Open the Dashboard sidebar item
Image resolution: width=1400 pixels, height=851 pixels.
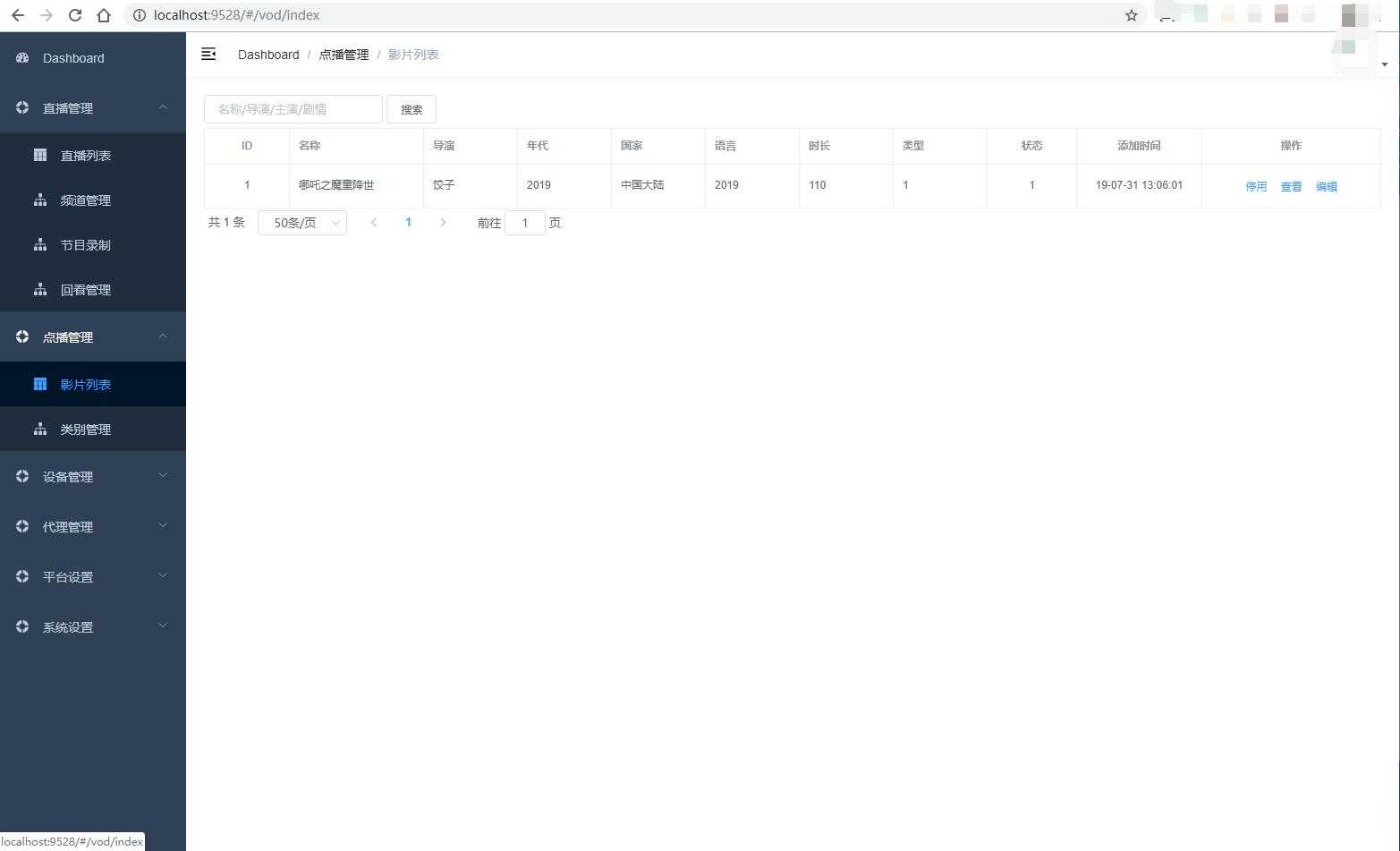pyautogui.click(x=93, y=58)
